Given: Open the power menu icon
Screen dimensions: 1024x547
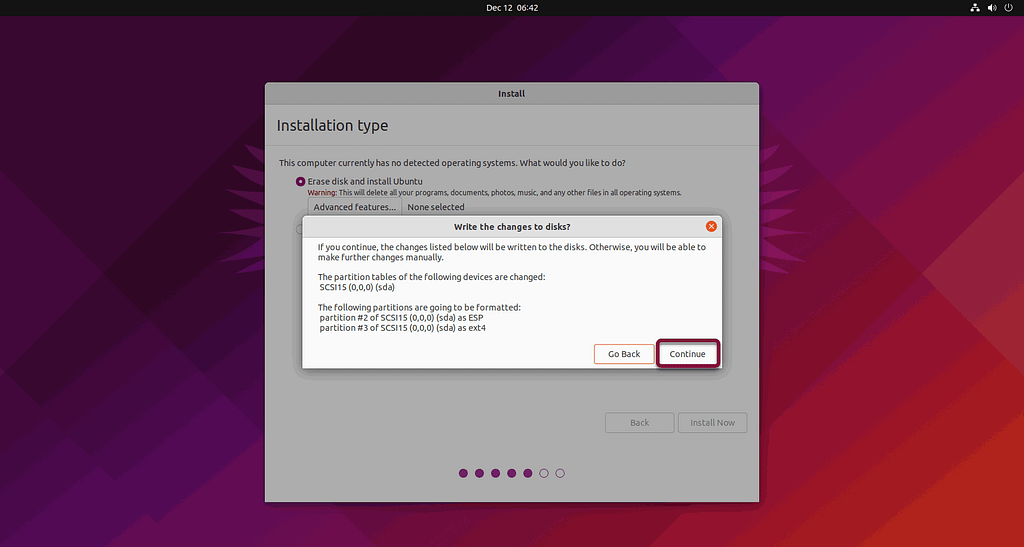Looking at the screenshot, I should [1008, 8].
